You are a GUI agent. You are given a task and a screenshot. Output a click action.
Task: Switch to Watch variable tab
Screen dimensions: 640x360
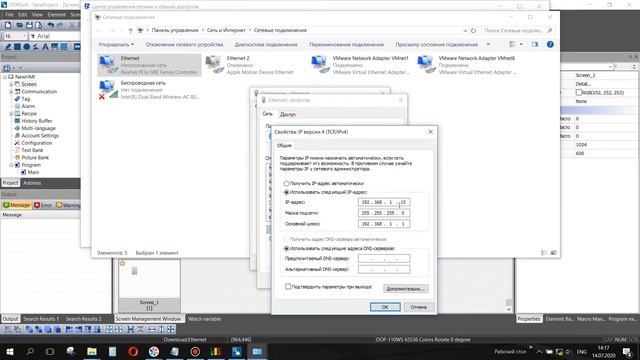pyautogui.click(x=204, y=319)
